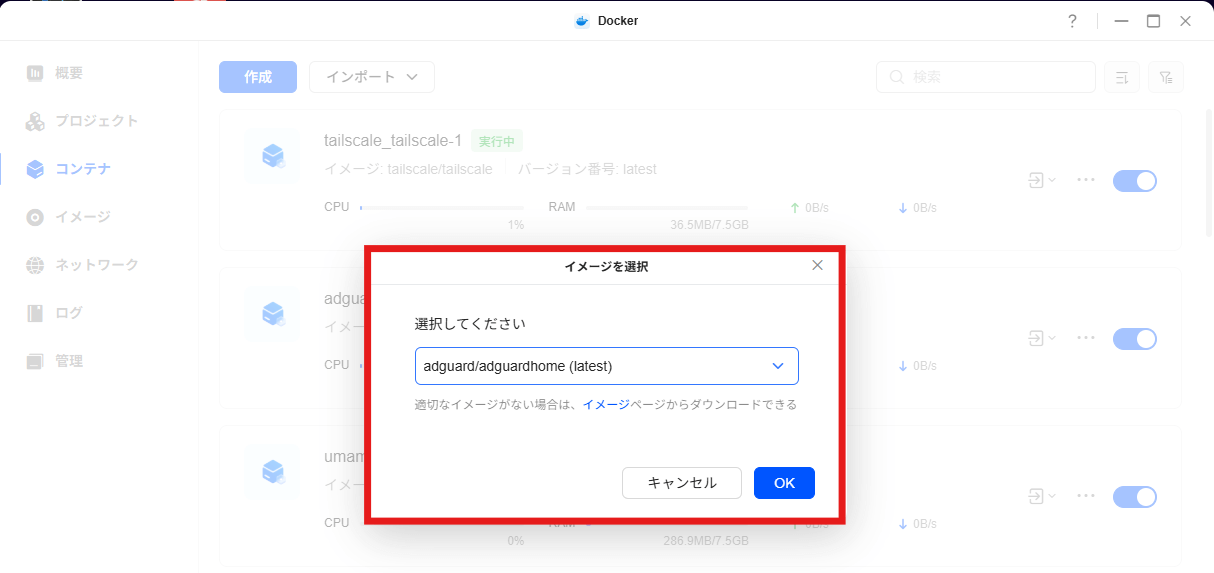Open more options for adguard container
Image resolution: width=1214 pixels, height=573 pixels.
[x=1087, y=338]
